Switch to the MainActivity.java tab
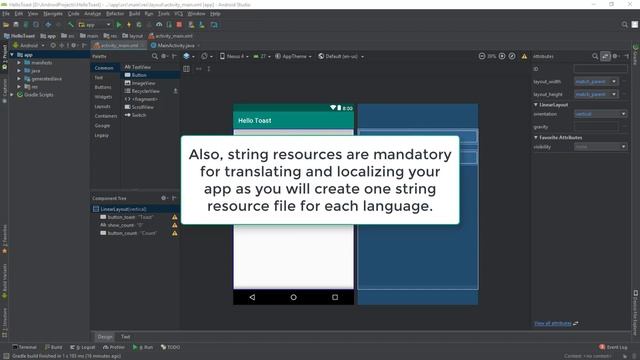Screen dimensions: 640x360 176,46
